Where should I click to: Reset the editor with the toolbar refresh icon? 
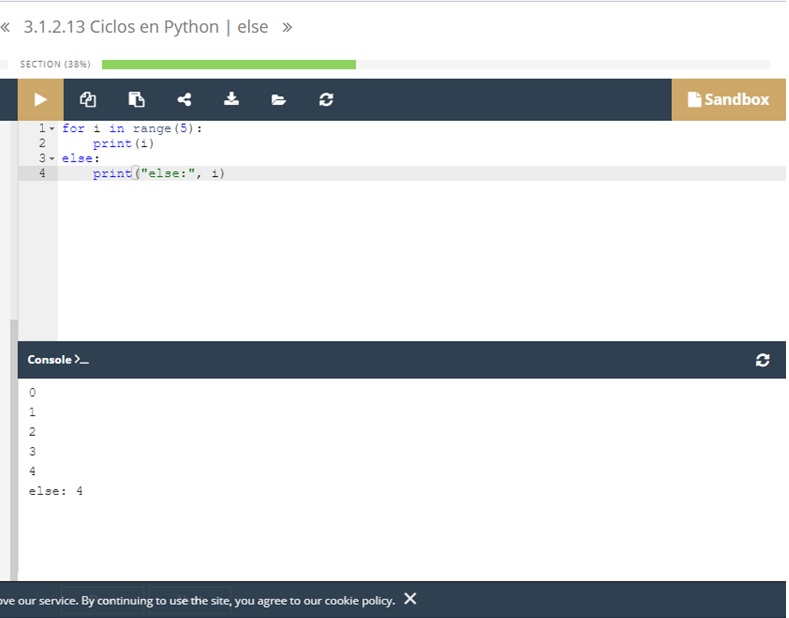[x=326, y=99]
